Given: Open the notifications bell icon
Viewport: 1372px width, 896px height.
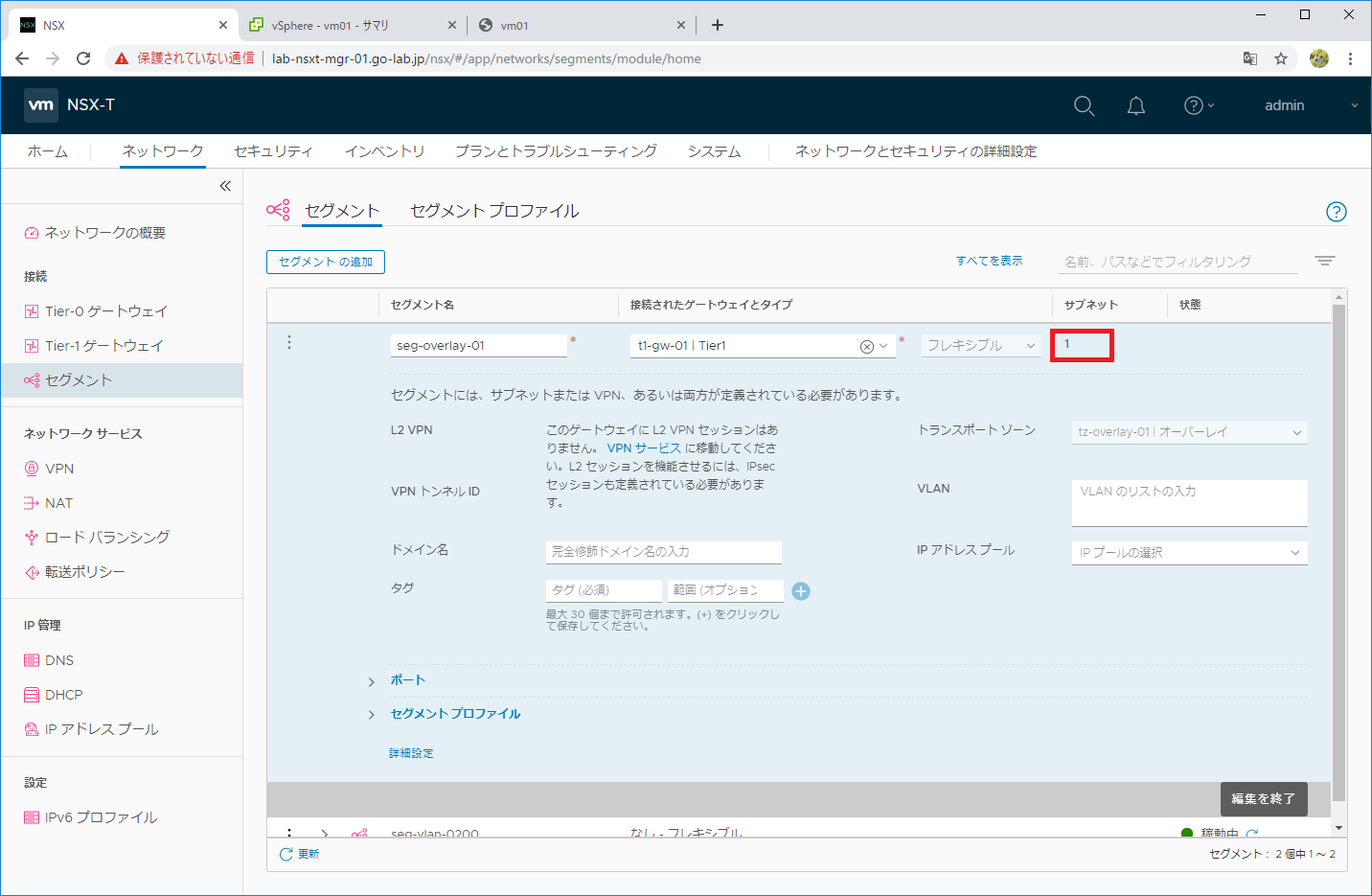Looking at the screenshot, I should [x=1136, y=105].
